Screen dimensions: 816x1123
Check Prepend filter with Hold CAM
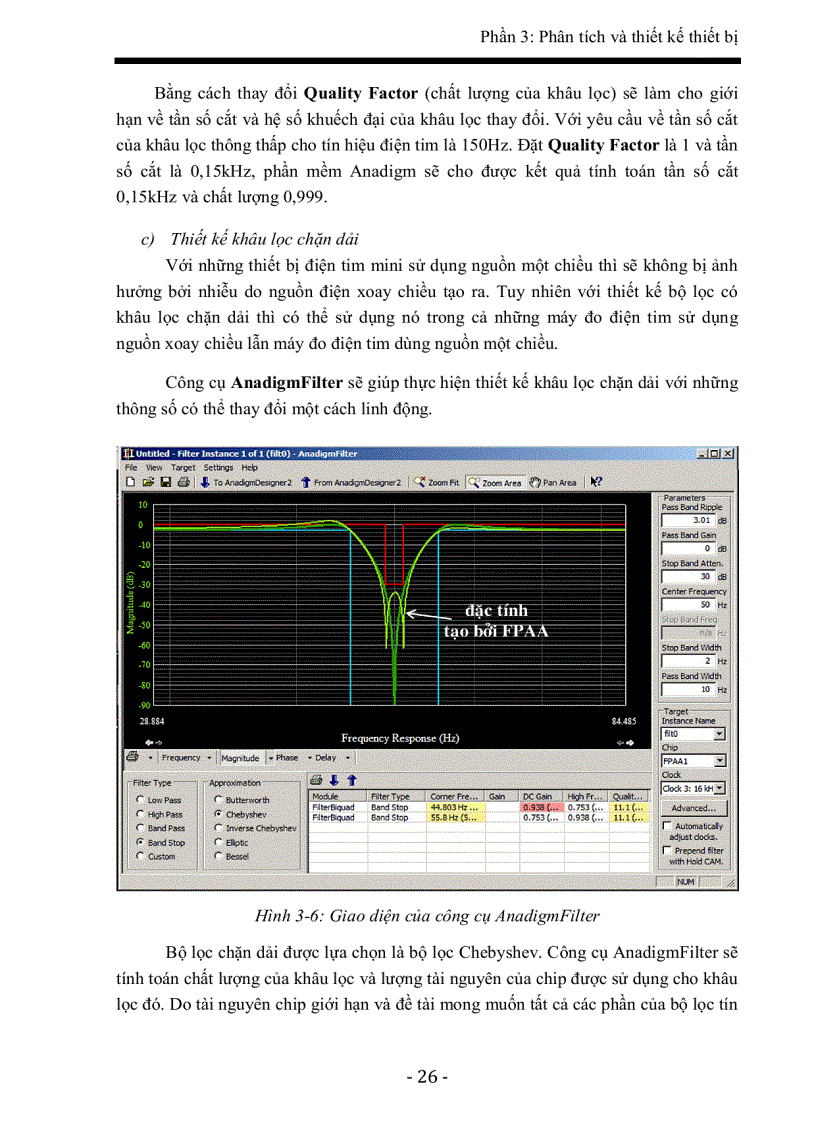pos(667,850)
